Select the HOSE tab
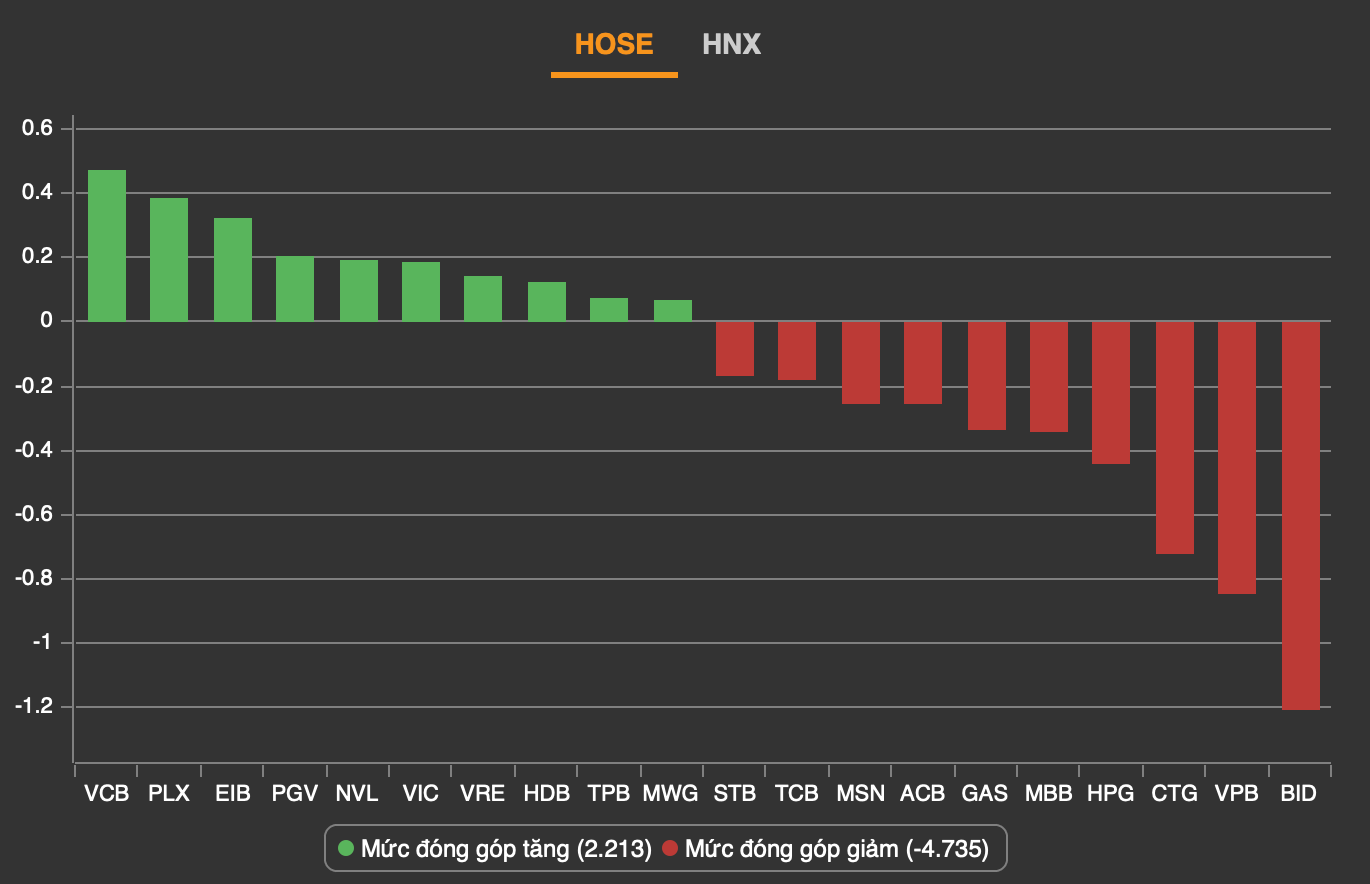 point(613,45)
